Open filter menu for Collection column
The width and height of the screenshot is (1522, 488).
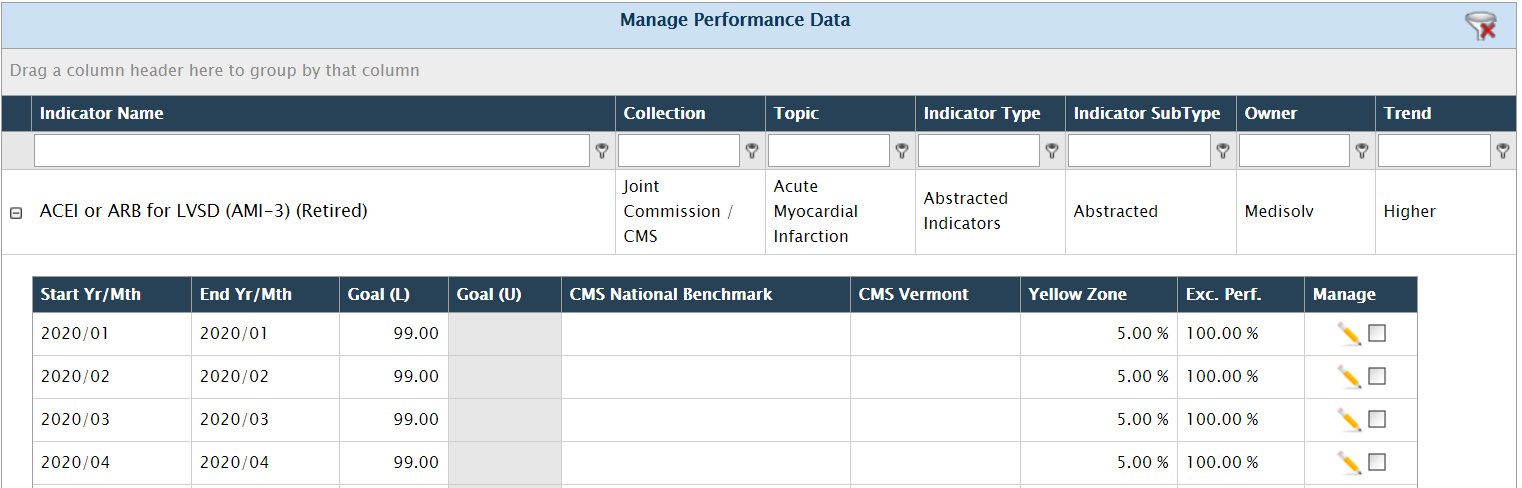click(x=752, y=151)
